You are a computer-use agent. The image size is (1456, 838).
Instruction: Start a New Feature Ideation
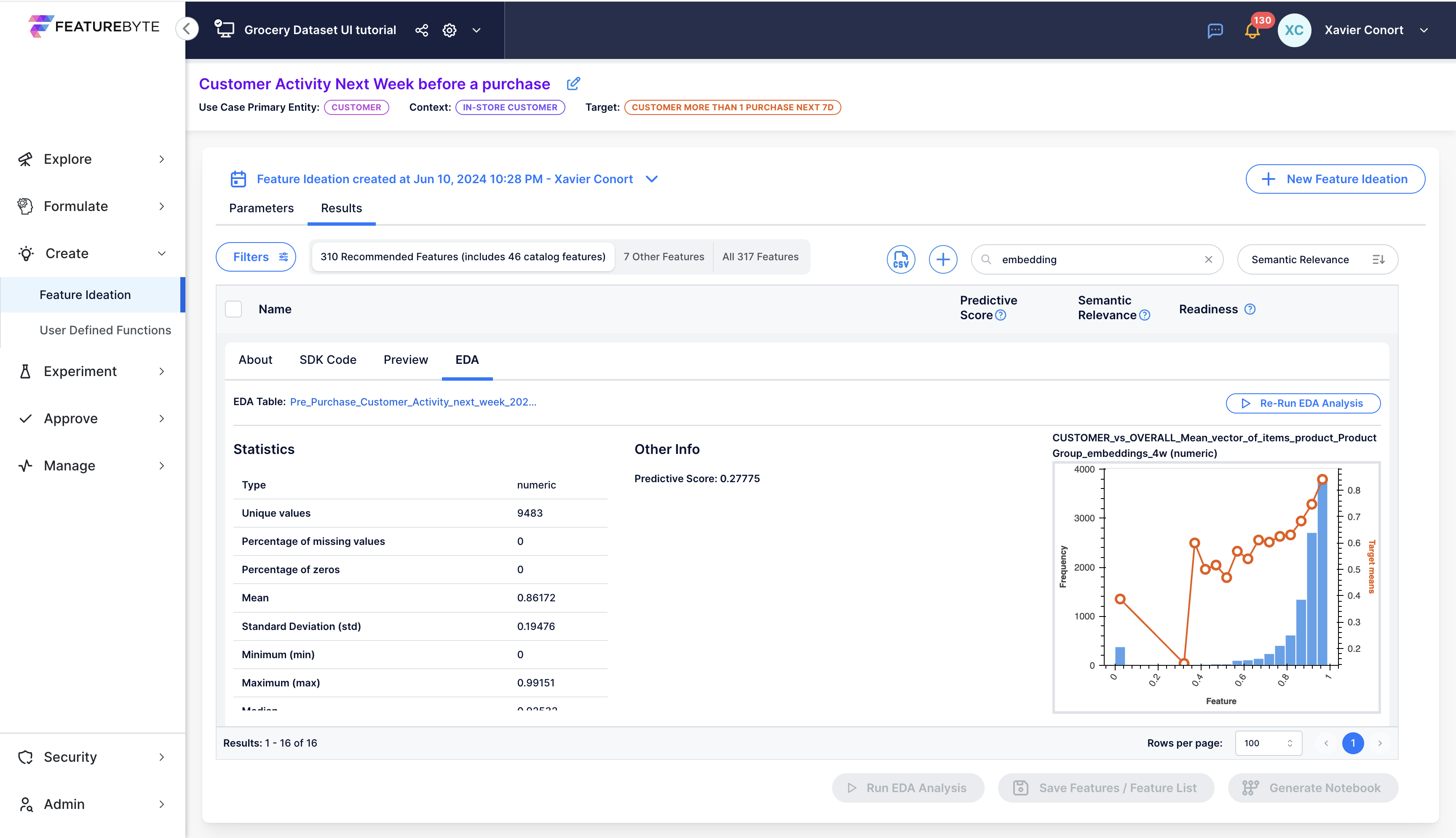pos(1335,179)
